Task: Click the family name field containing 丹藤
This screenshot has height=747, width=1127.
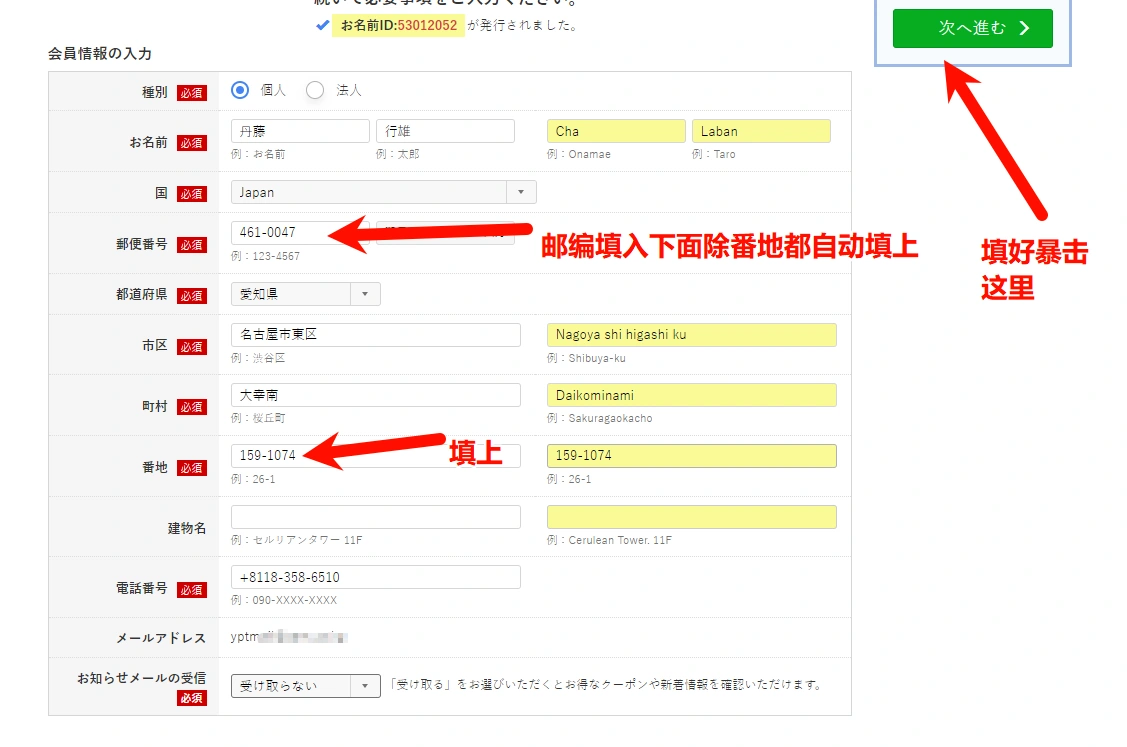Action: click(300, 131)
